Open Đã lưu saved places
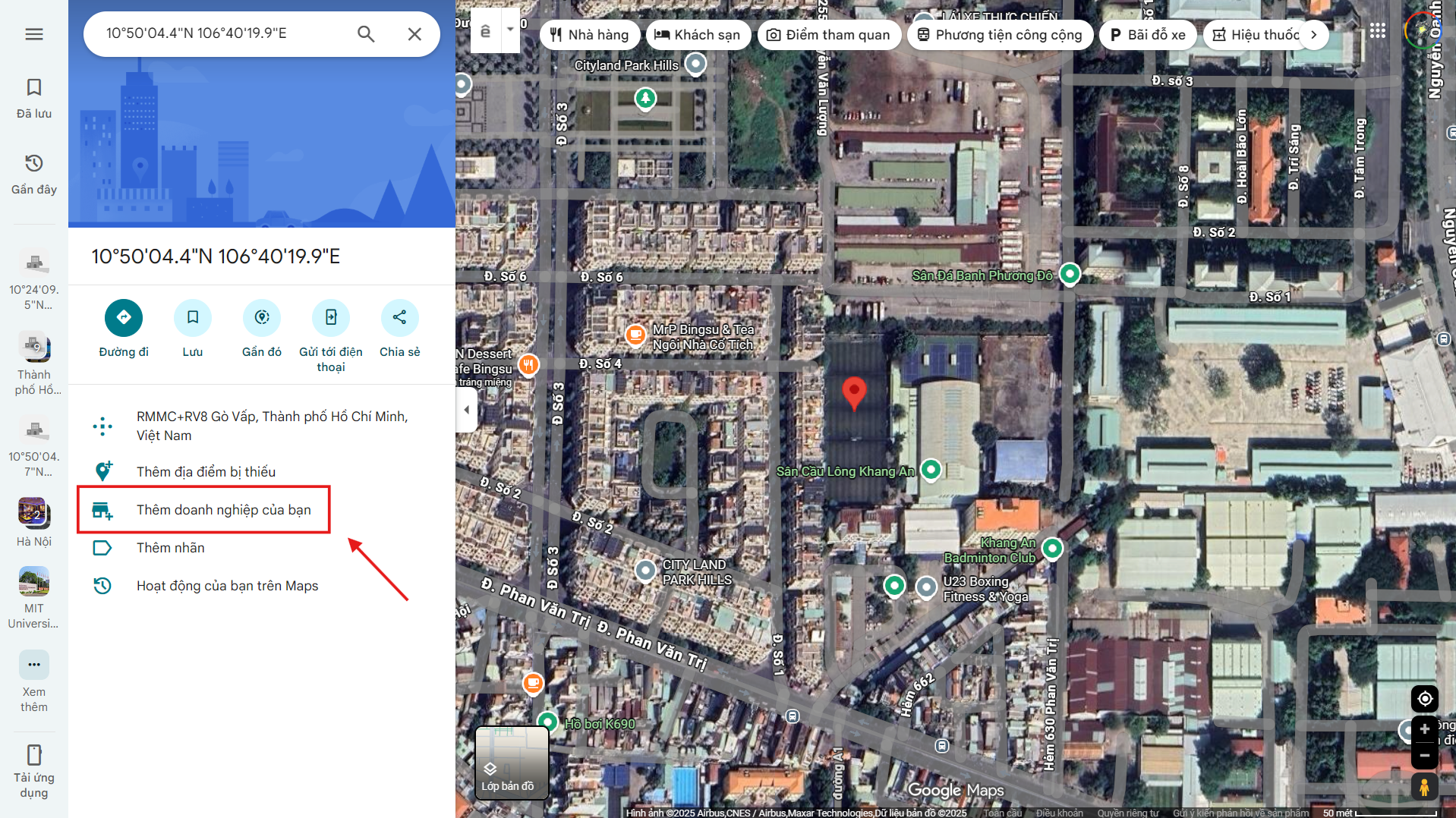This screenshot has height=818, width=1456. click(x=34, y=97)
